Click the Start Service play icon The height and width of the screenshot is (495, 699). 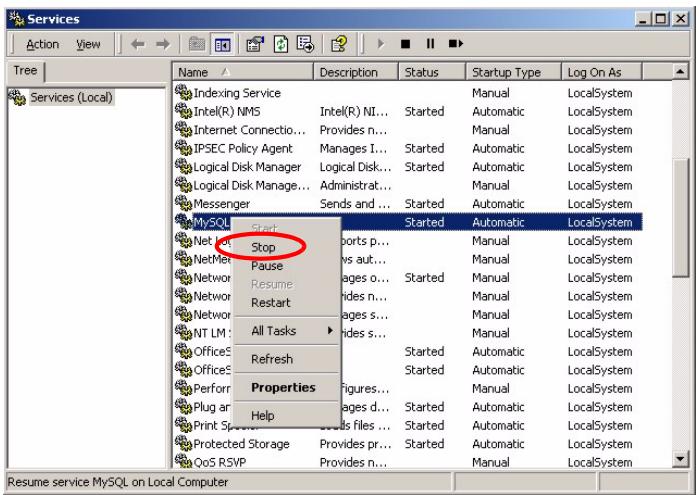[x=380, y=44]
